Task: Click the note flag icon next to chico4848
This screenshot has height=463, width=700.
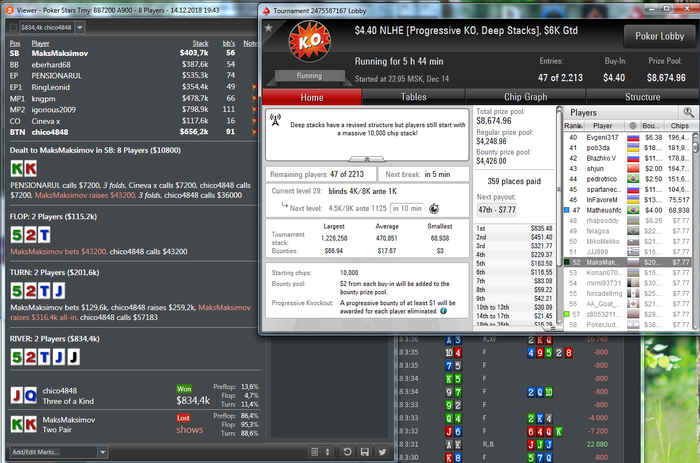Action: tap(255, 132)
